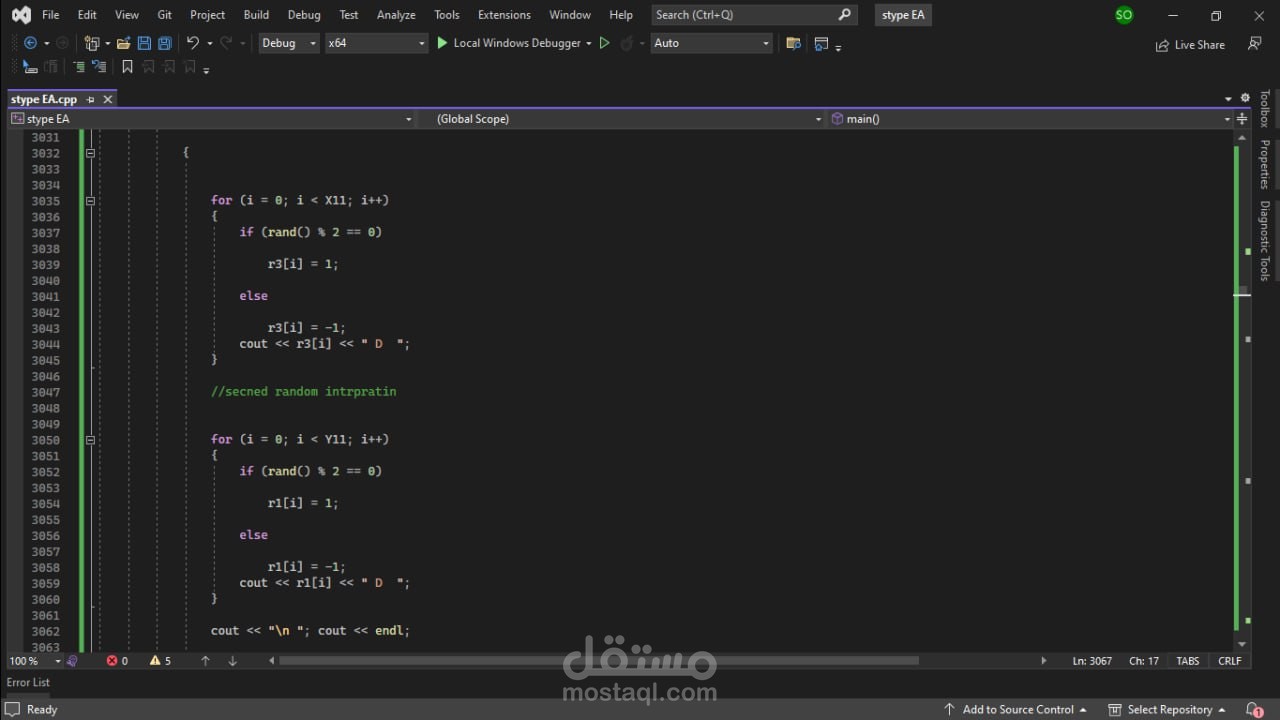Switch to the stype EA.cpp tab
This screenshot has width=1280, height=720.
(x=44, y=99)
